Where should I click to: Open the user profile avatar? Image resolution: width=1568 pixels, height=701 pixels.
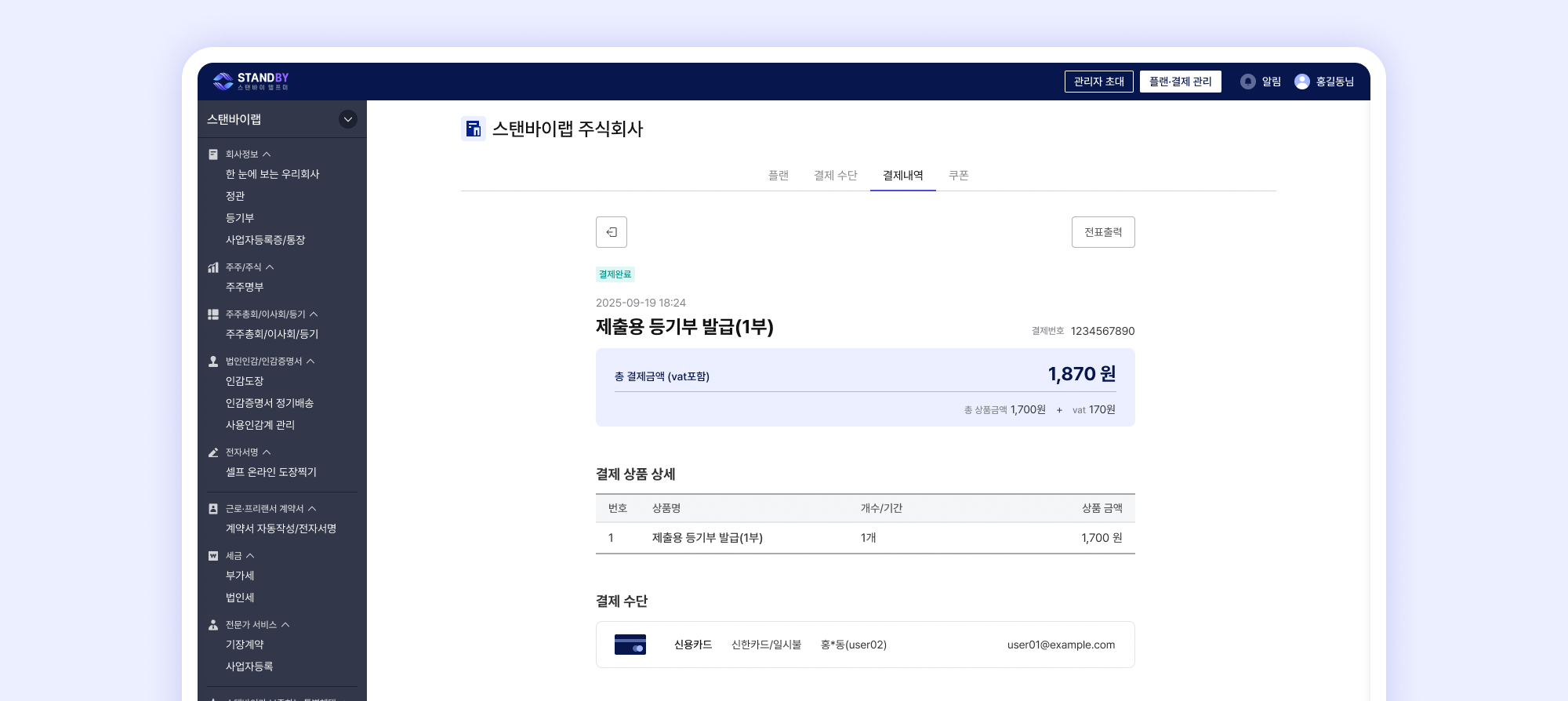tap(1301, 82)
